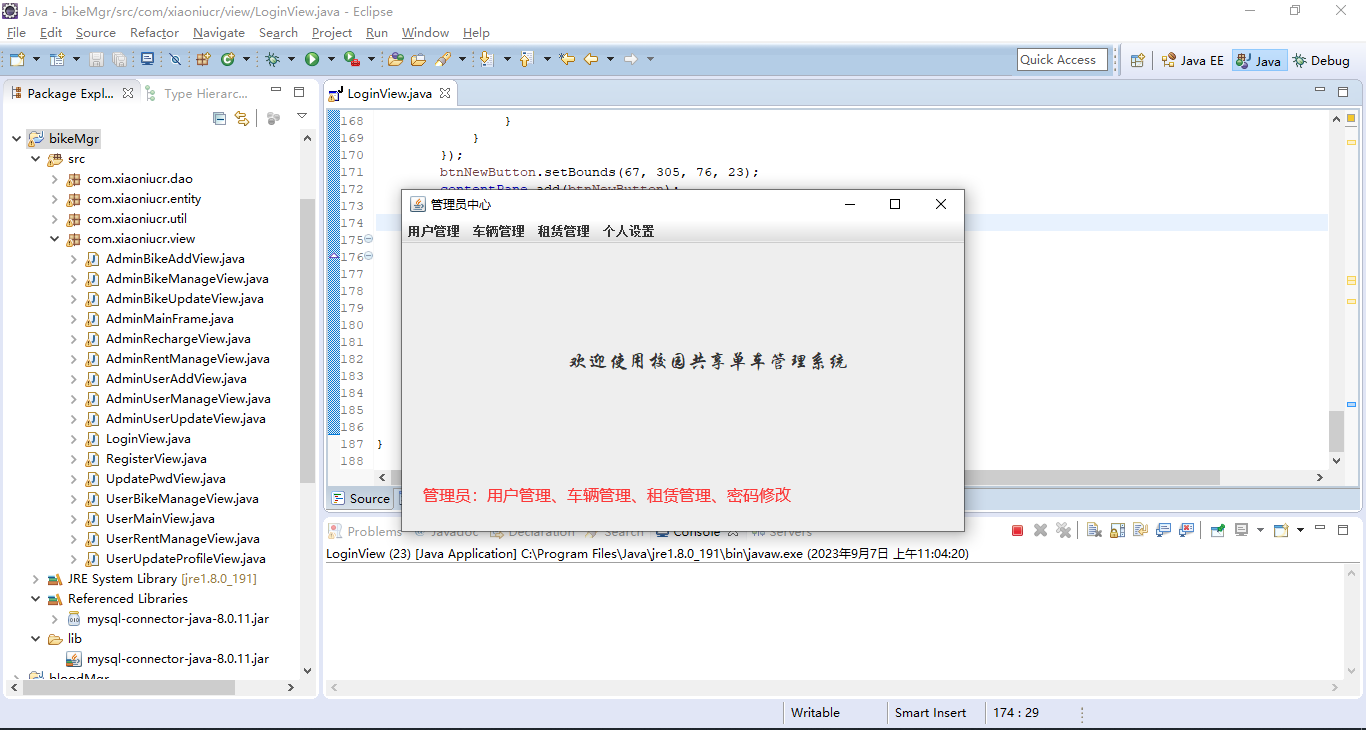1366x730 pixels.
Task: Open 个人设置 menu in admin window
Action: click(629, 231)
